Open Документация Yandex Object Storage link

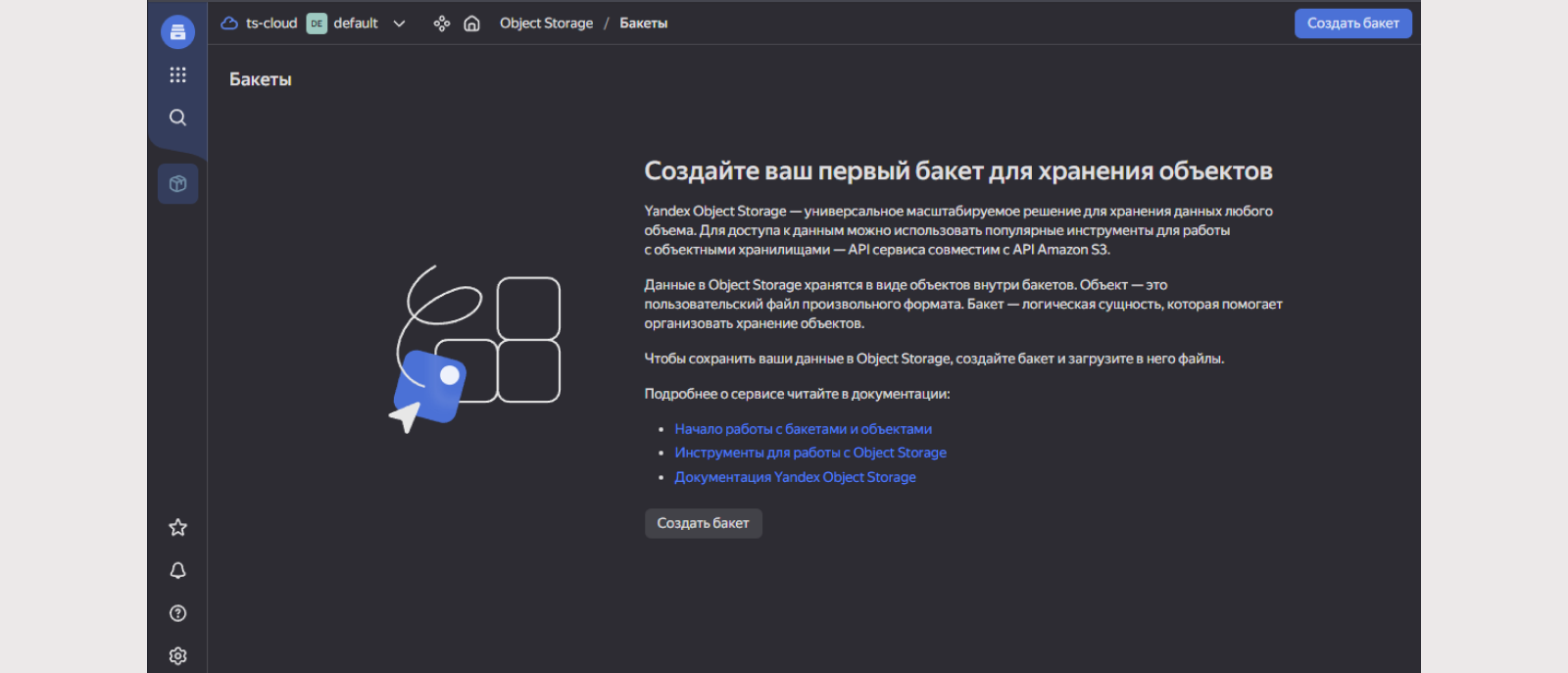click(795, 477)
